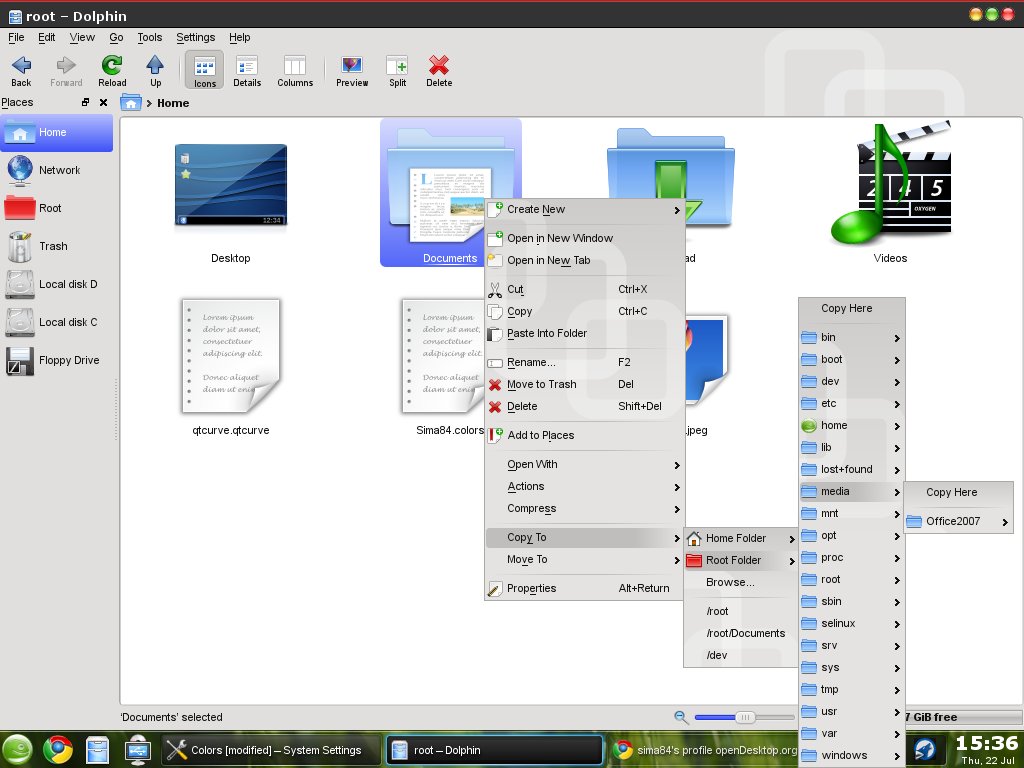Choose Move to Trash
This screenshot has width=1024, height=768.
[x=584, y=385]
